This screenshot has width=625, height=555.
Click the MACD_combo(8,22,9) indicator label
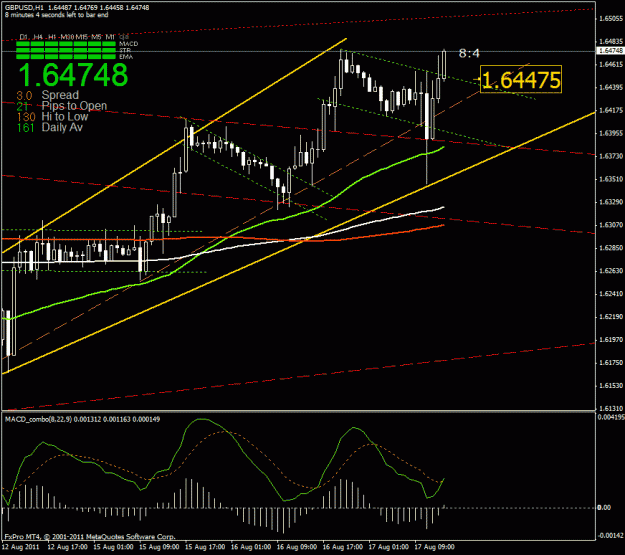[x=39, y=419]
